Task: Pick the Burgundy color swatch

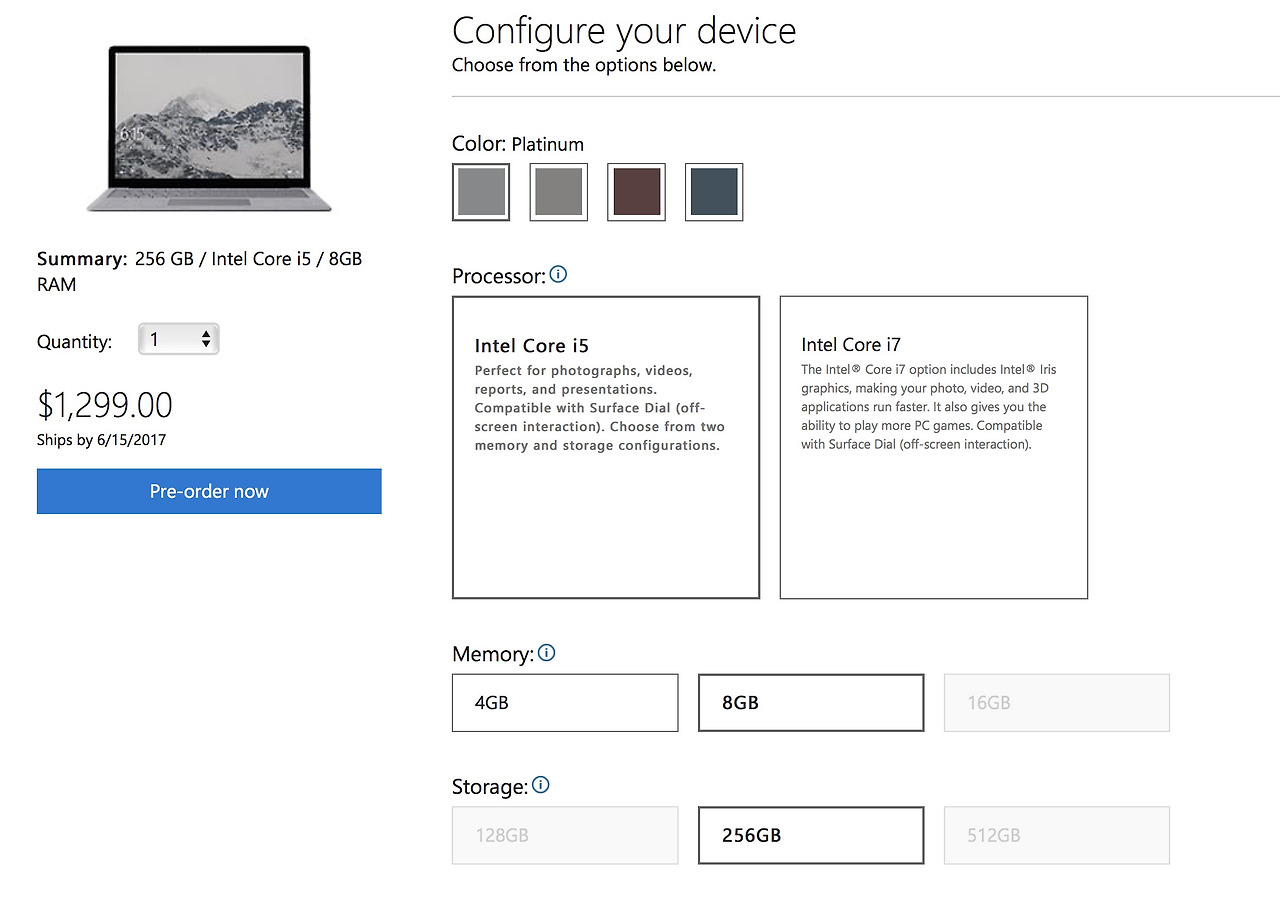Action: [x=636, y=192]
